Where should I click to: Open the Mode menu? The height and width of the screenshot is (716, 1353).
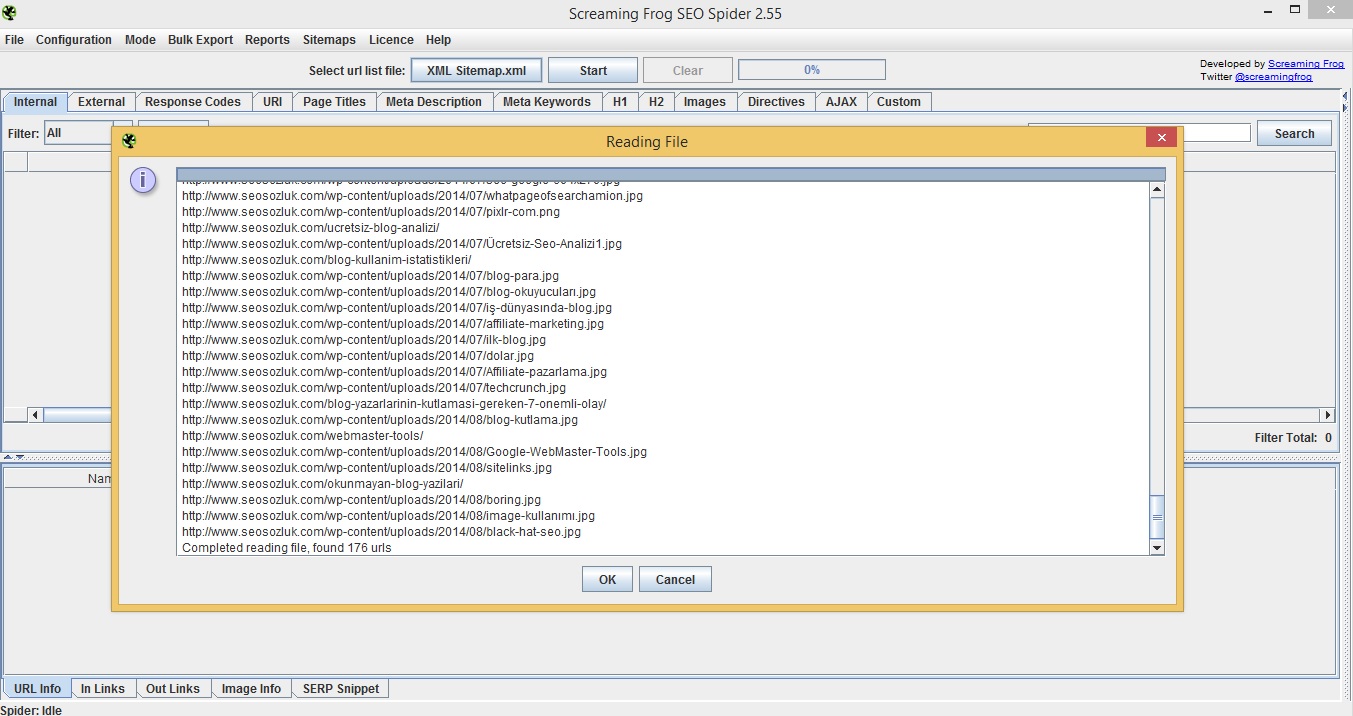[140, 40]
